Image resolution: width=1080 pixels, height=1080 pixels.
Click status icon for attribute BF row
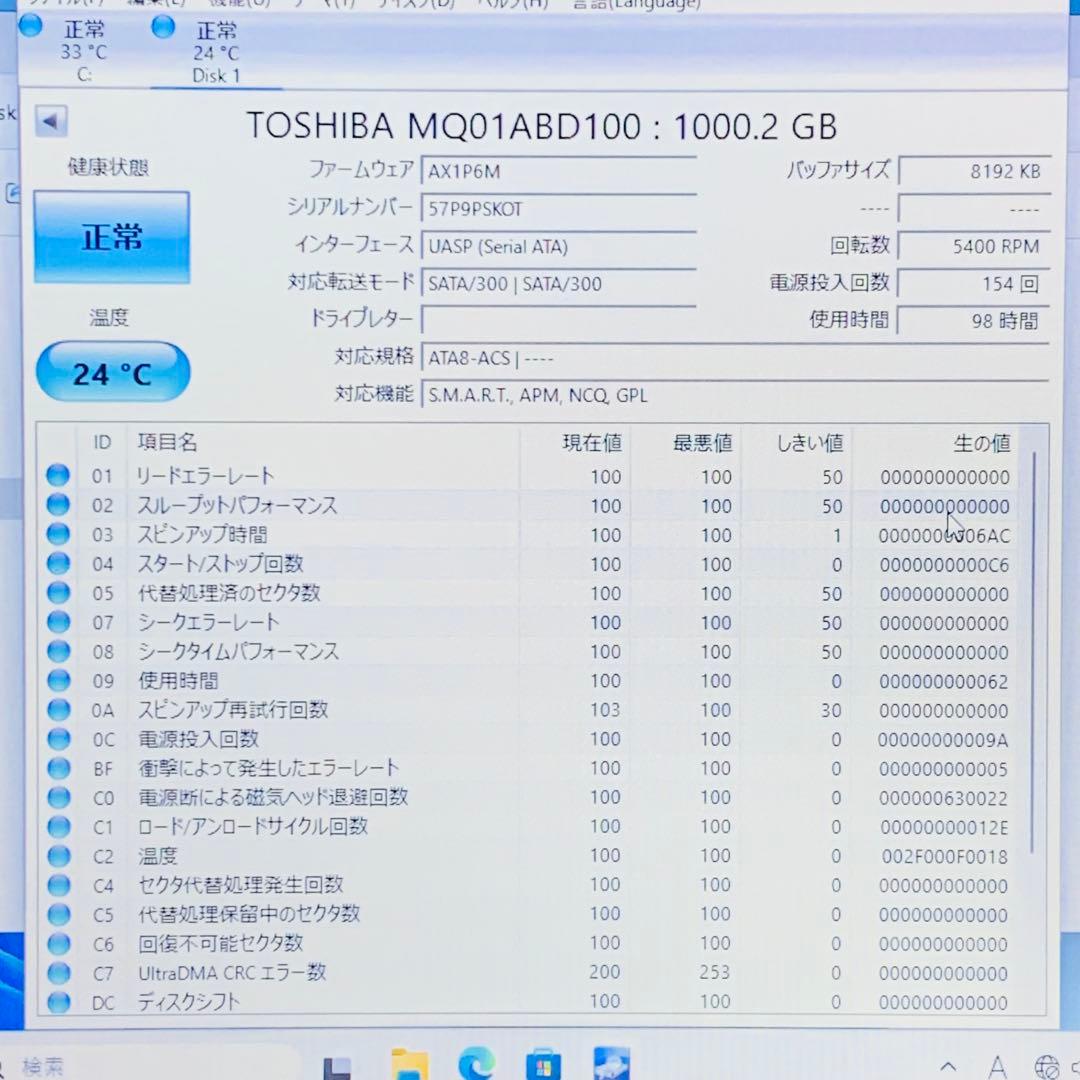coord(59,768)
